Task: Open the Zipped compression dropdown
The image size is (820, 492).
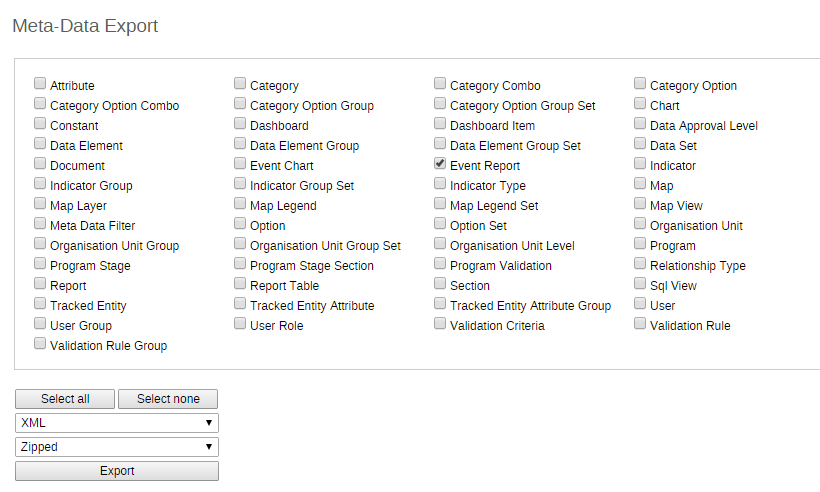Action: [117, 447]
